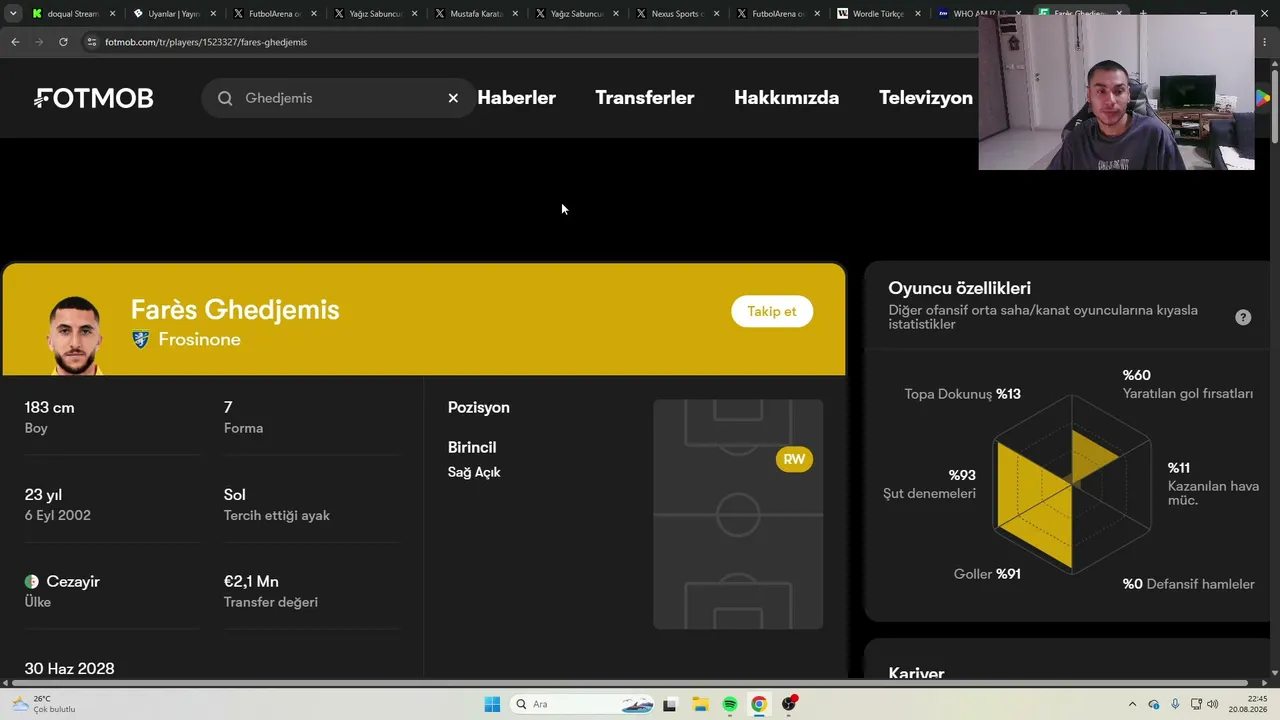Expand the tab search dropdown
The height and width of the screenshot is (720, 1280).
(13, 14)
